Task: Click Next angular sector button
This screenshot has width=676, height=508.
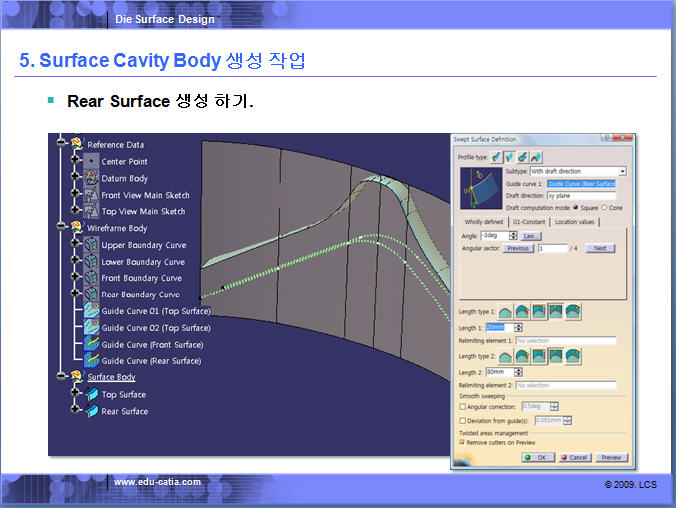Action: (600, 248)
